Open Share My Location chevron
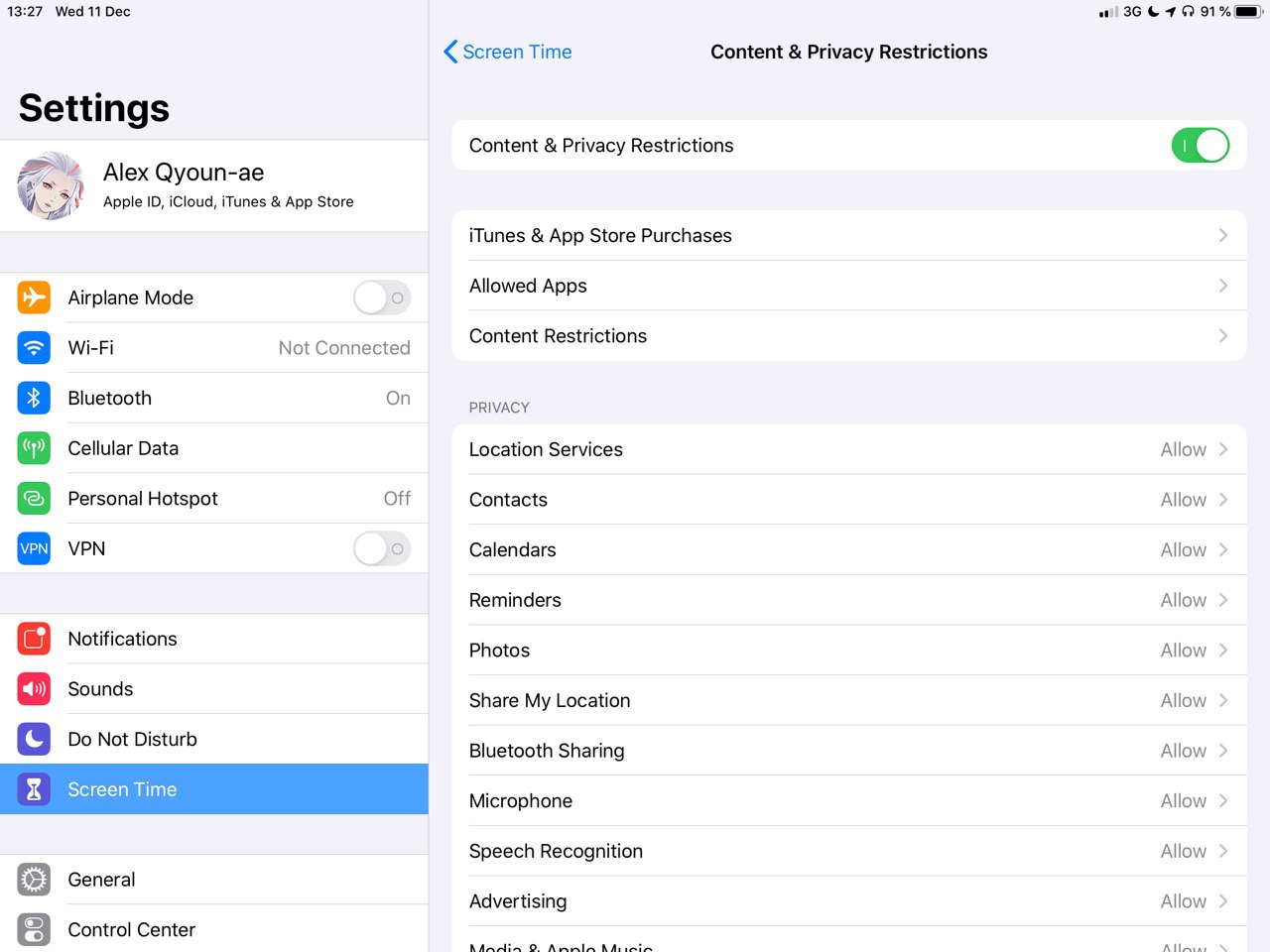The image size is (1270, 952). click(1223, 700)
